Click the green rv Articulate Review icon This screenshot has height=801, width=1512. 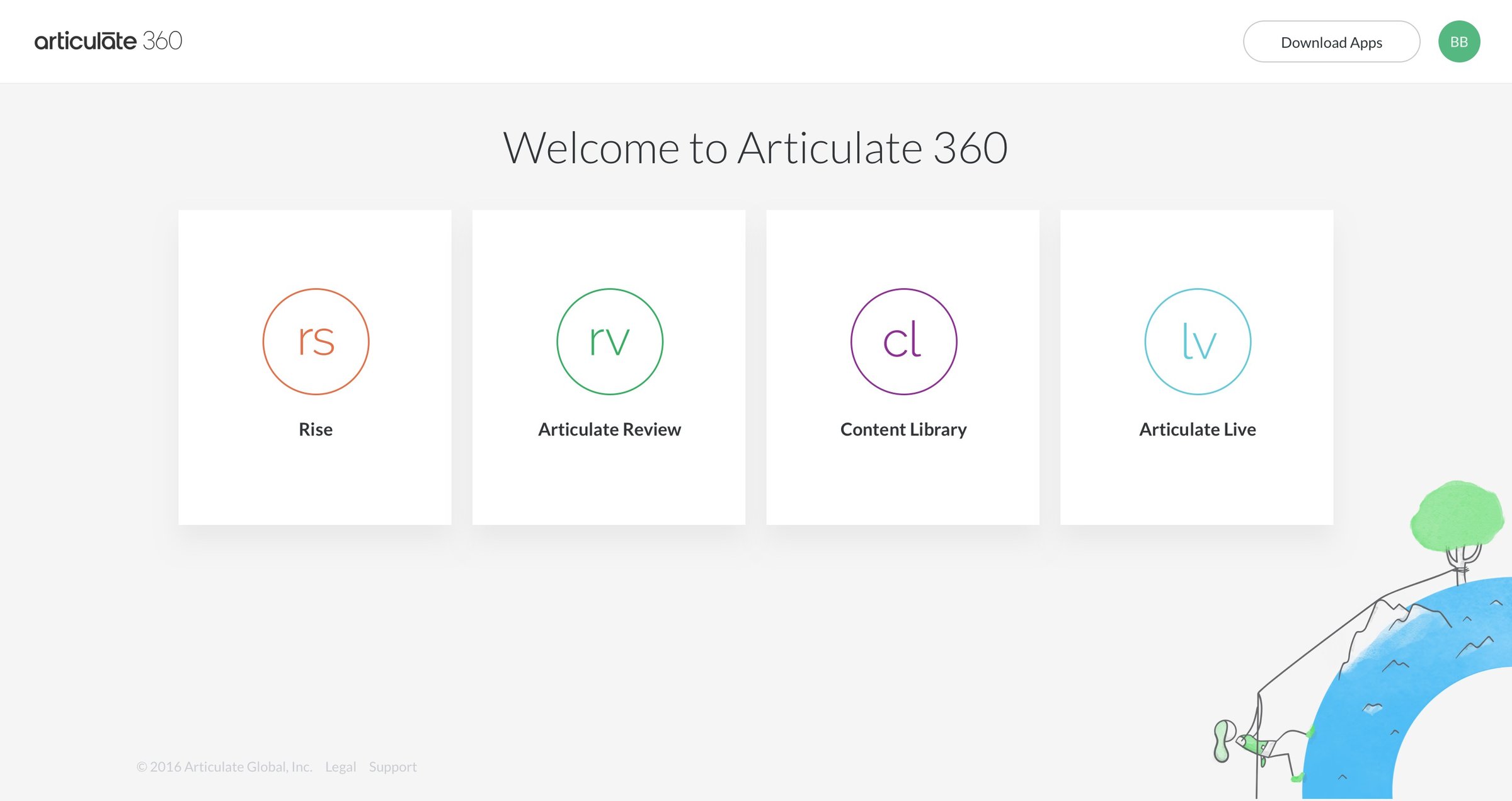610,342
